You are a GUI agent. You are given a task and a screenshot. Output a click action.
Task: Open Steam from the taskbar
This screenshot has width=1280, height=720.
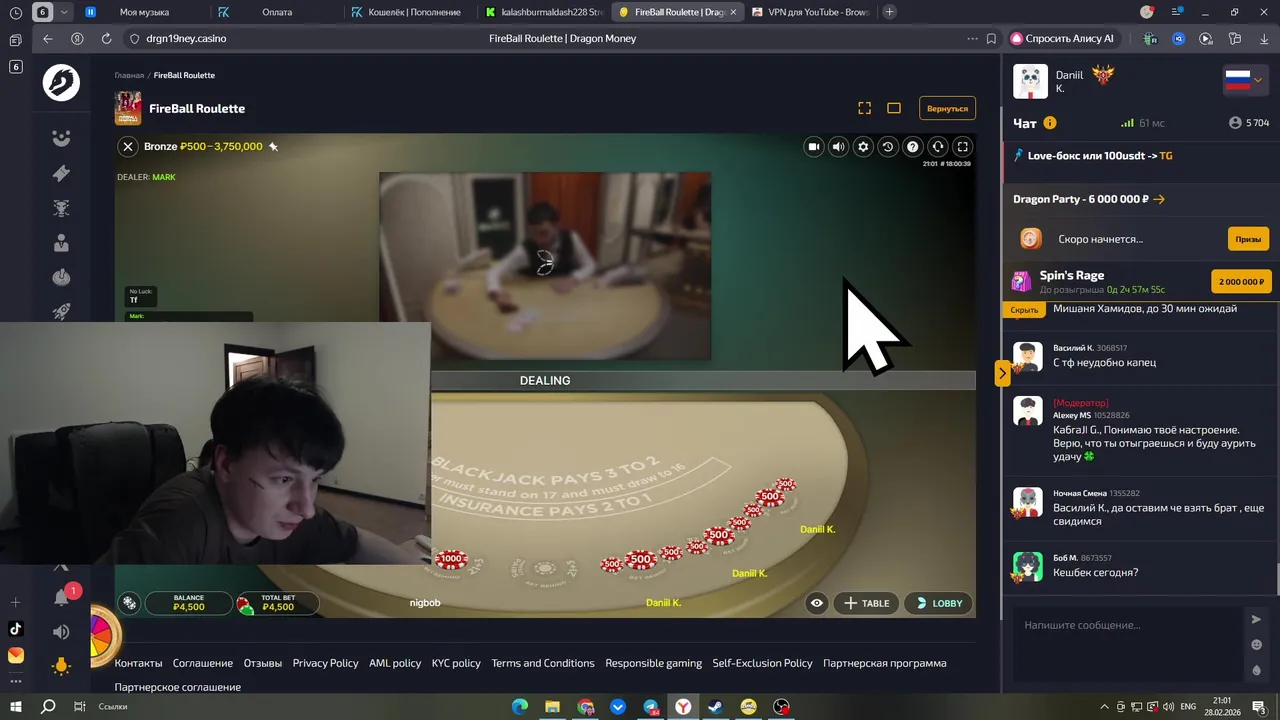pos(715,706)
